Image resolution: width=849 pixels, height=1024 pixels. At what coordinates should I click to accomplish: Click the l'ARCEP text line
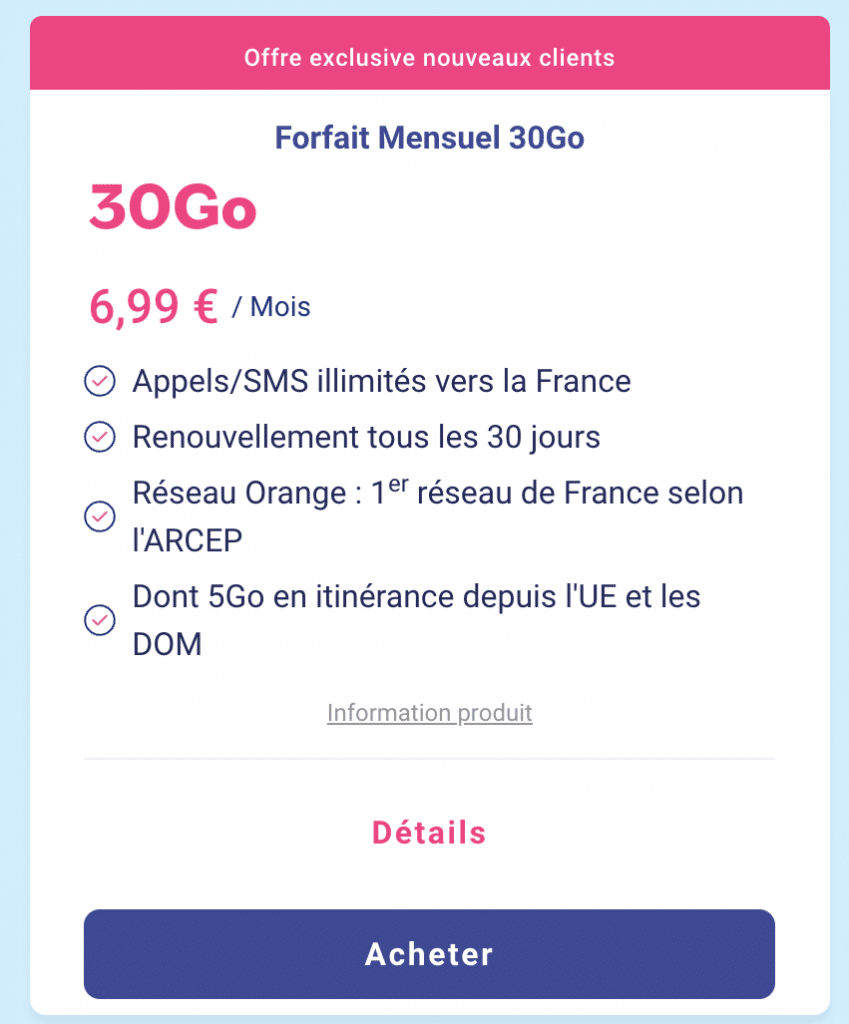[x=187, y=540]
